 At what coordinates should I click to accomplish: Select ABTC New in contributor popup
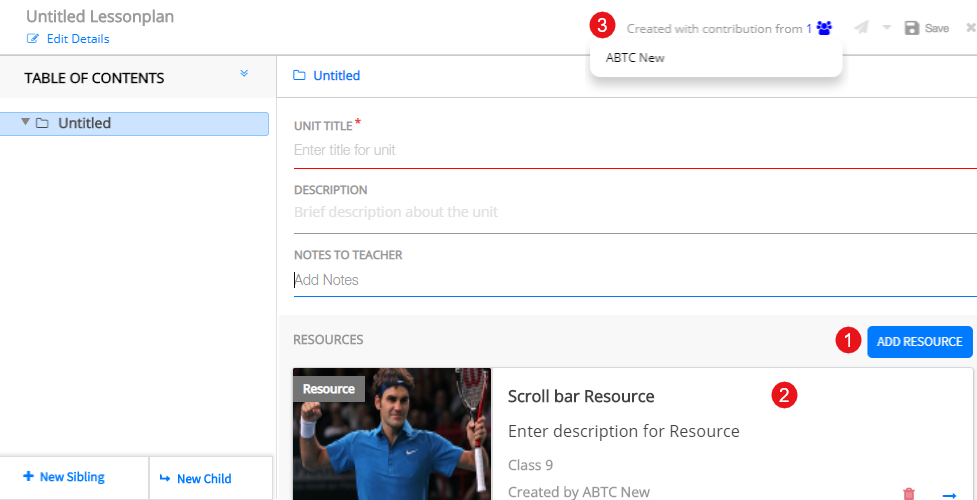635,58
